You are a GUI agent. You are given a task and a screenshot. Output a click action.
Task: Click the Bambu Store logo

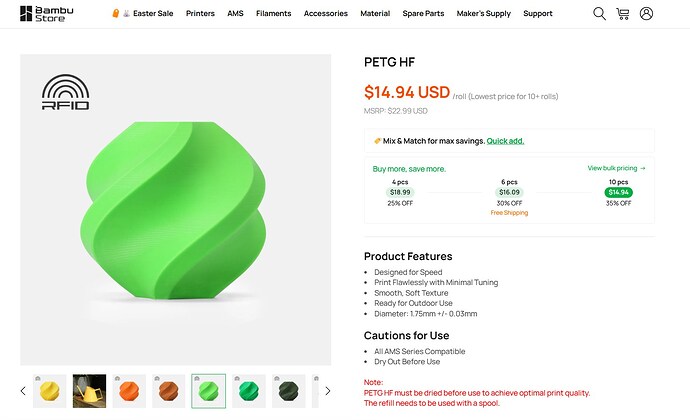47,14
